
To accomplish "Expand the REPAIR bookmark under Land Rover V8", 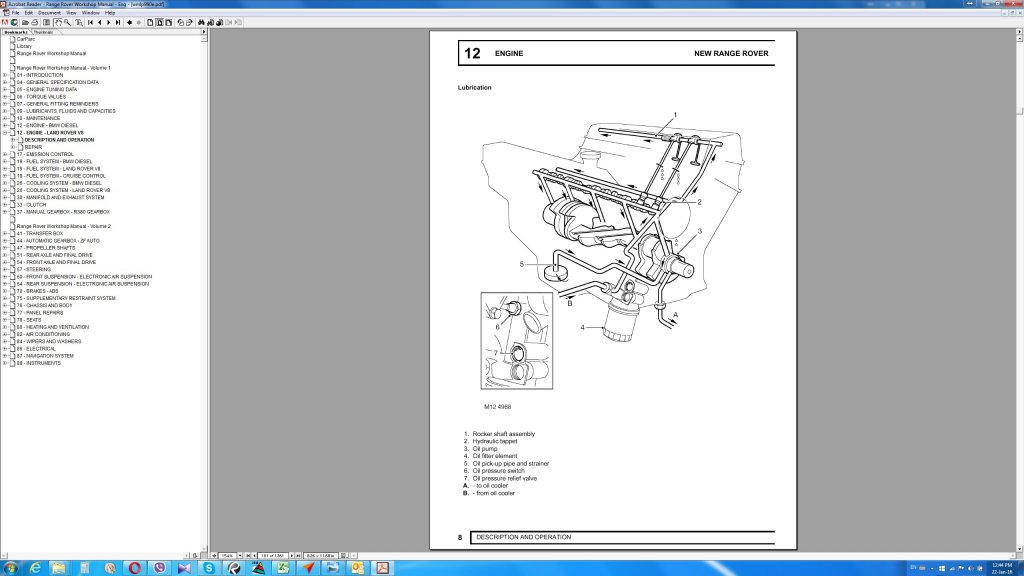I will coord(12,147).
